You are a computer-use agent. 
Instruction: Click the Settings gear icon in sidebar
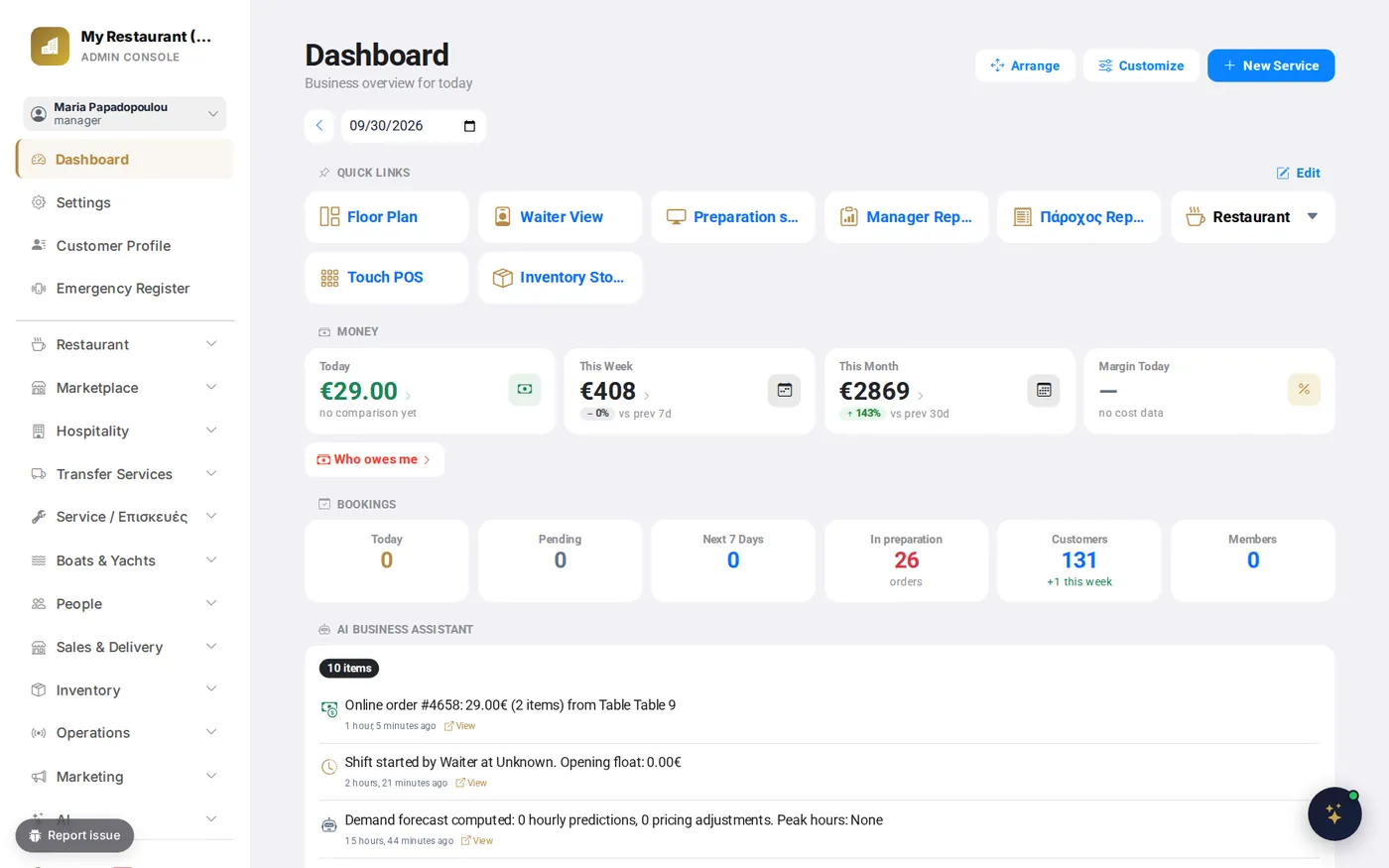click(39, 202)
